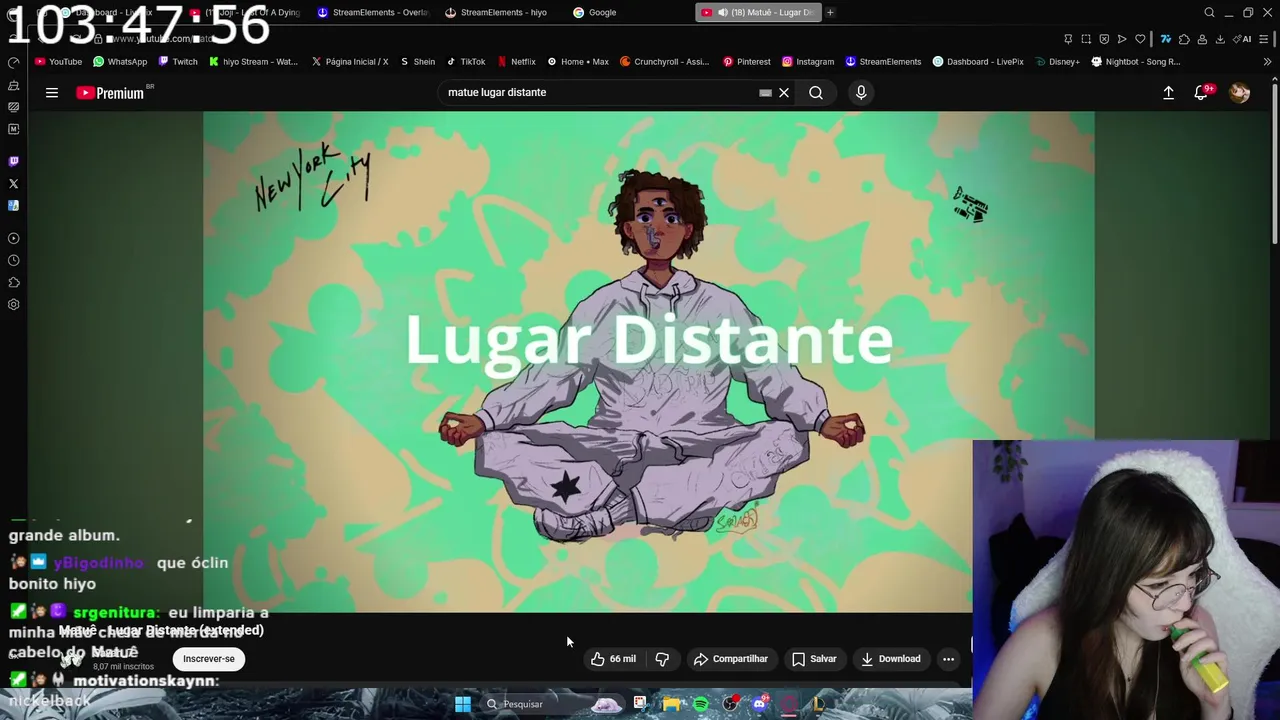Open Twitch bookmark in bookmarks bar

click(178, 62)
